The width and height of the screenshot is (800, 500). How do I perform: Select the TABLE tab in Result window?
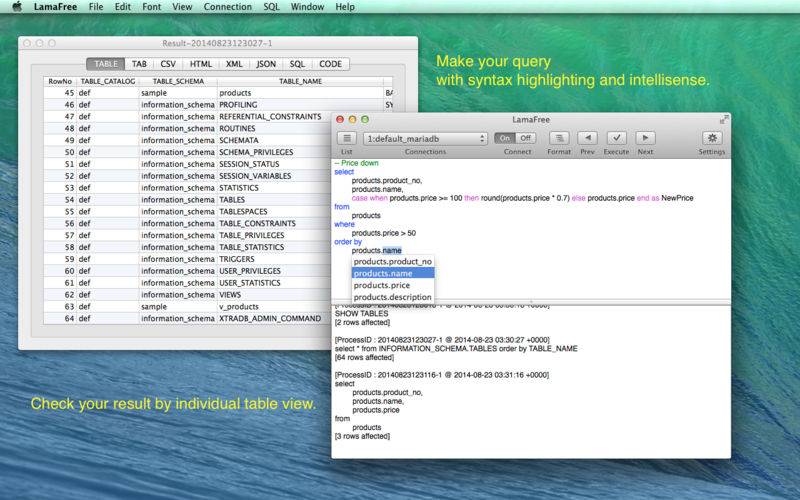106,64
